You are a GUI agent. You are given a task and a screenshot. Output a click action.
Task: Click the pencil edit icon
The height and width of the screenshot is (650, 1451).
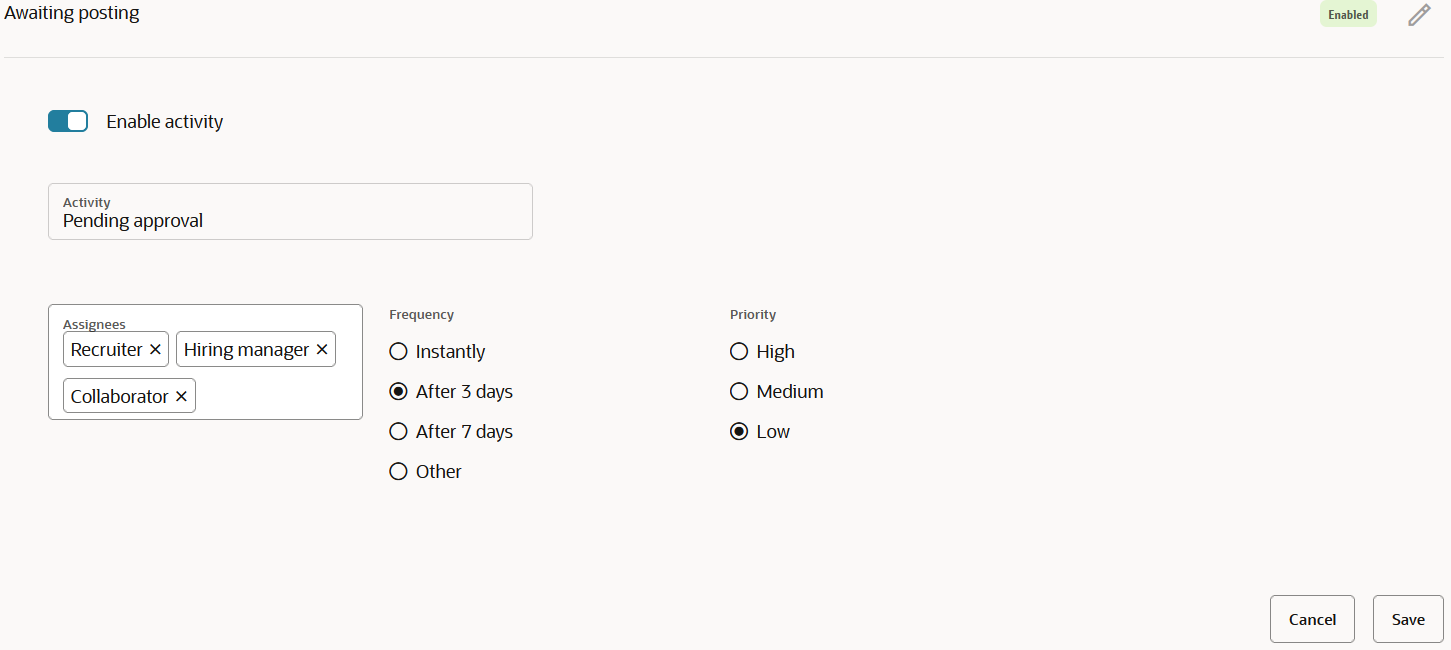pos(1419,15)
